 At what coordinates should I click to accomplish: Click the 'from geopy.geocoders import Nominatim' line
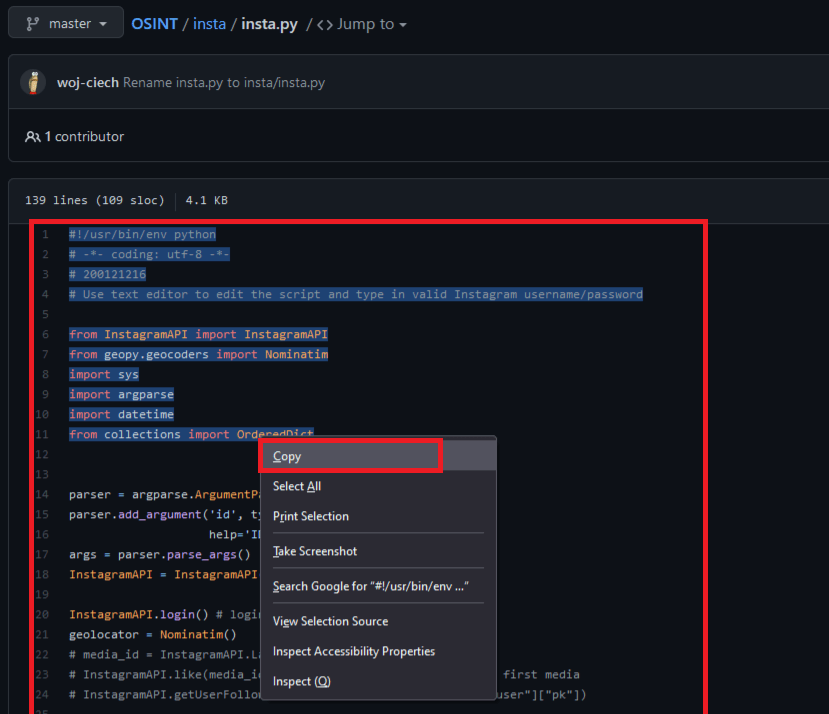(198, 354)
